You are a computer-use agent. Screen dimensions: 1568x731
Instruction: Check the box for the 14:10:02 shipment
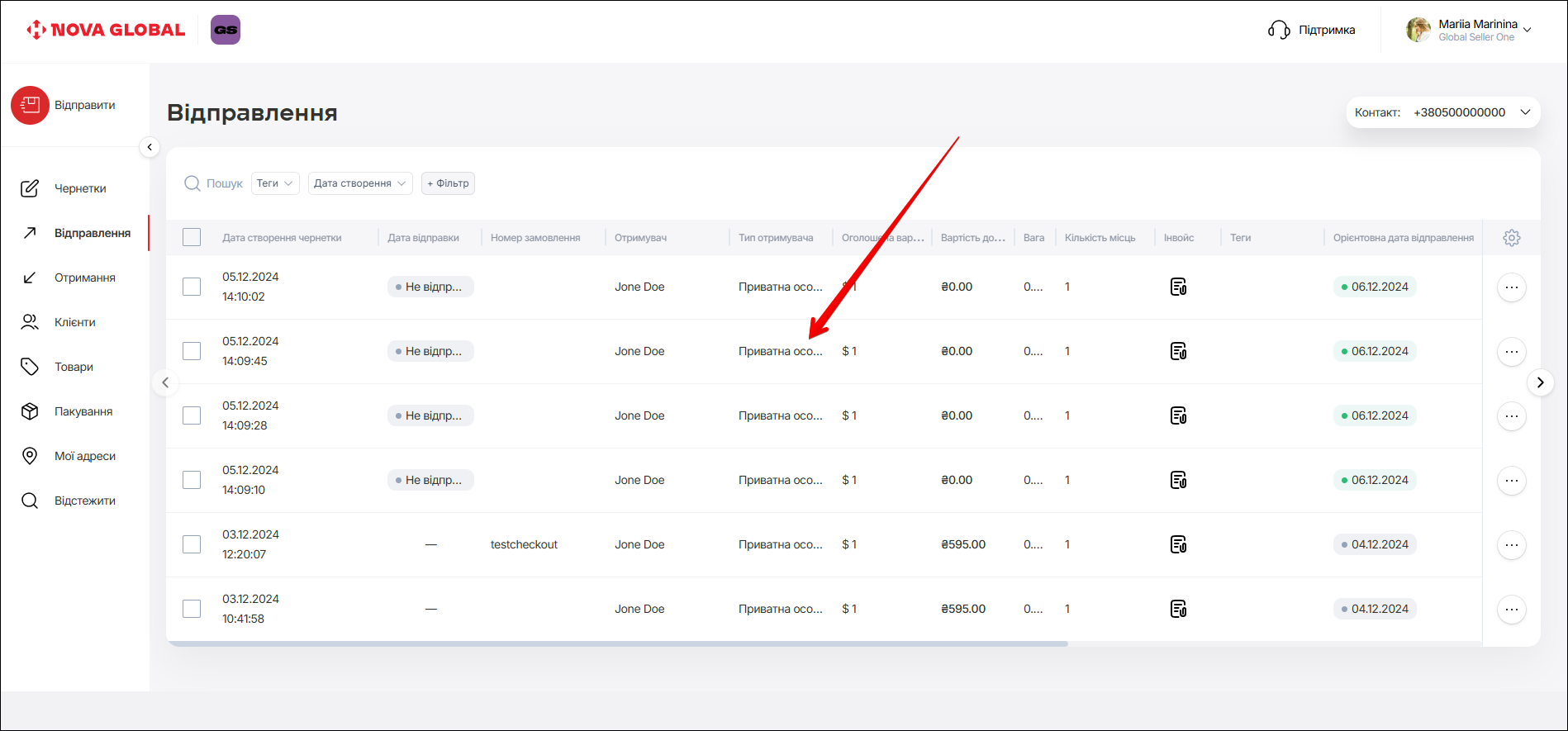pyautogui.click(x=192, y=287)
